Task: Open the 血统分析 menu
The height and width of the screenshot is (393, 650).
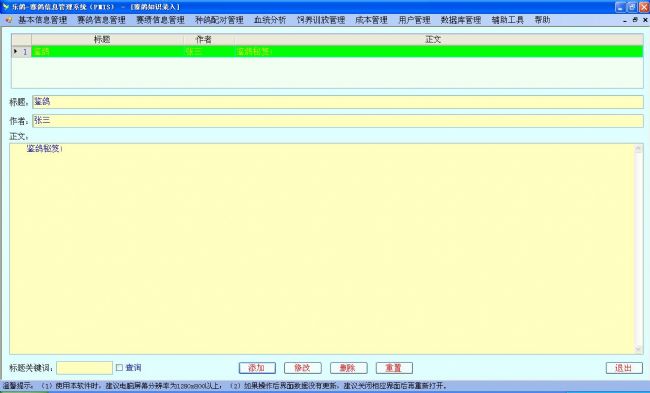Action: (x=270, y=20)
